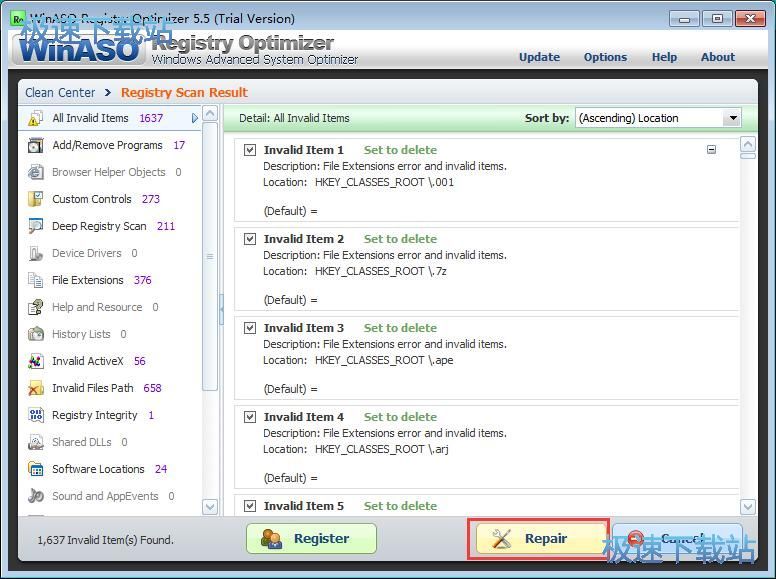The height and width of the screenshot is (579, 776).
Task: Click the History Lists icon
Action: tap(36, 334)
